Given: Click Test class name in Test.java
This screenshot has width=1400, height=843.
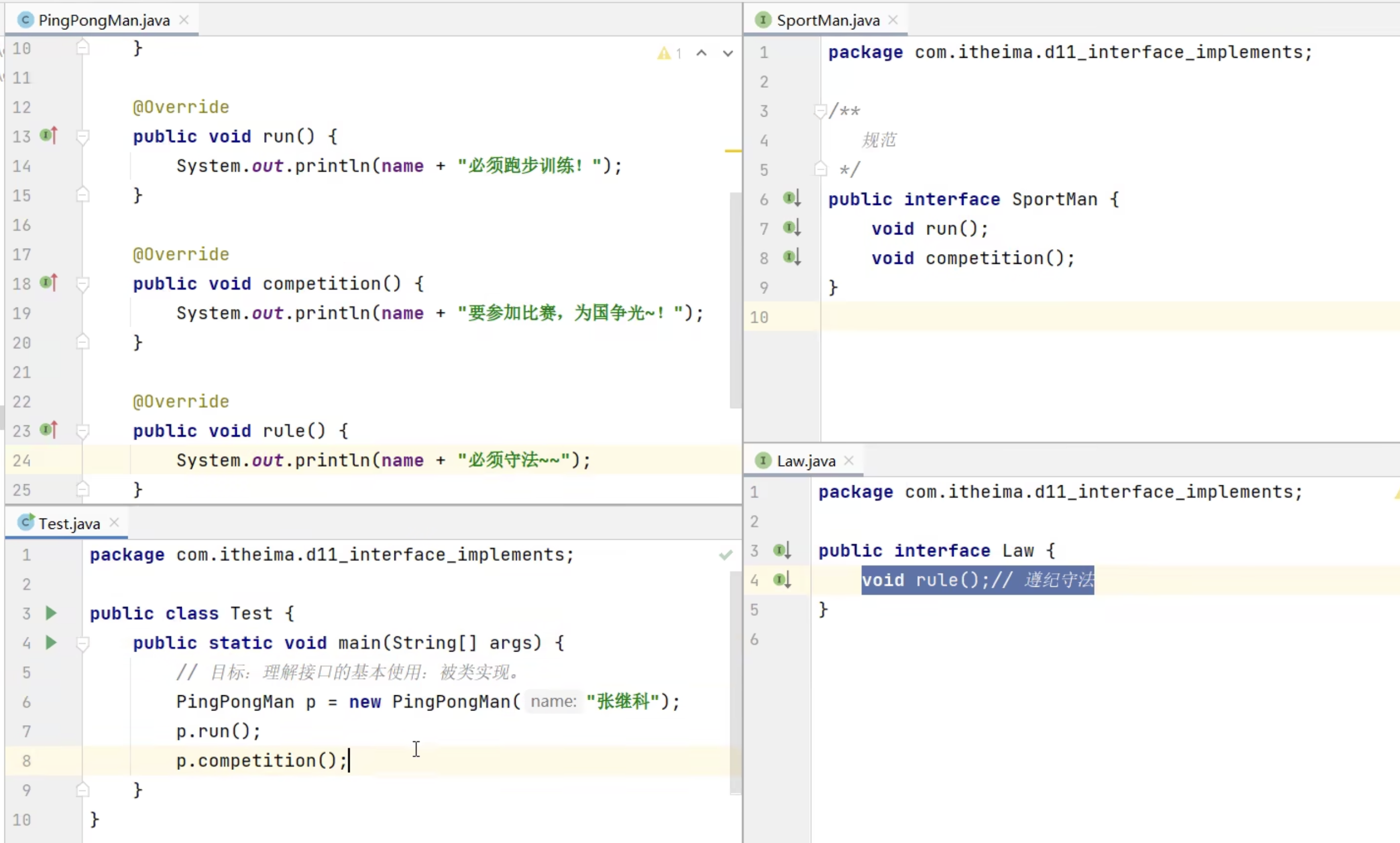Looking at the screenshot, I should (251, 613).
